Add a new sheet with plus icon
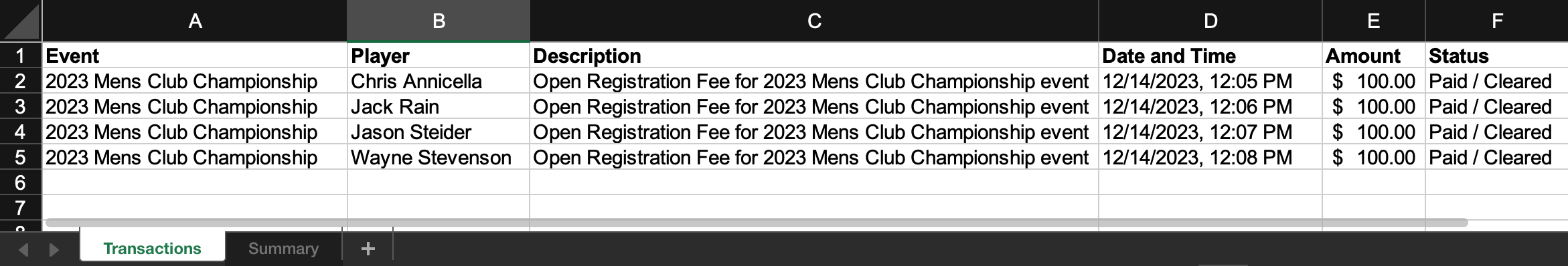 coord(368,249)
